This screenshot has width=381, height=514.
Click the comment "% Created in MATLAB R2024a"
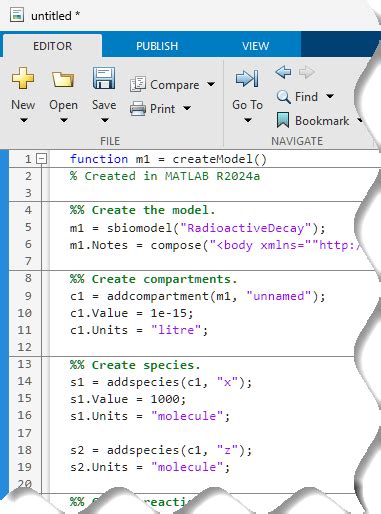pos(165,176)
